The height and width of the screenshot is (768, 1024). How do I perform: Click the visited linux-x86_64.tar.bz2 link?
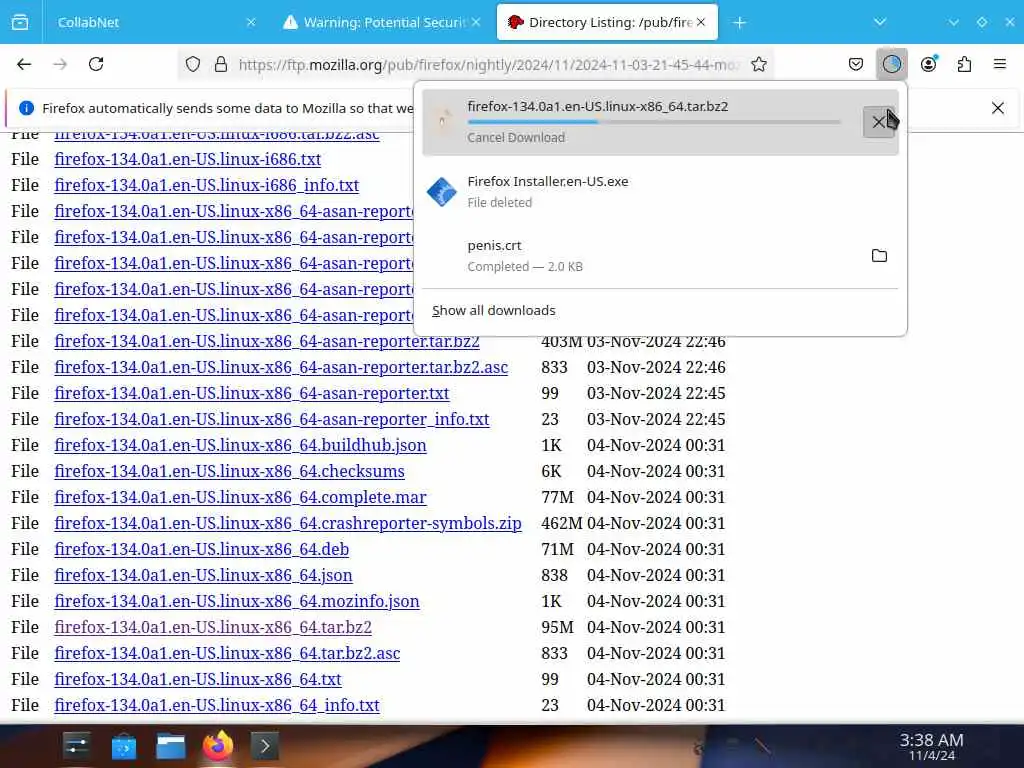click(x=213, y=628)
